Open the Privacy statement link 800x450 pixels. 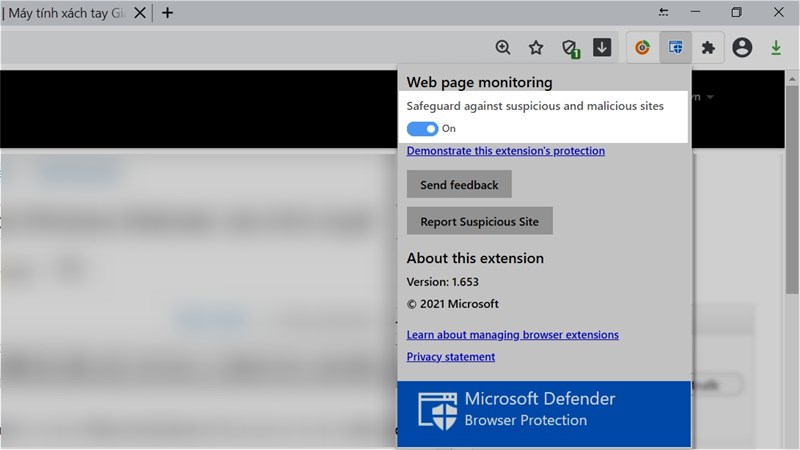coord(451,357)
